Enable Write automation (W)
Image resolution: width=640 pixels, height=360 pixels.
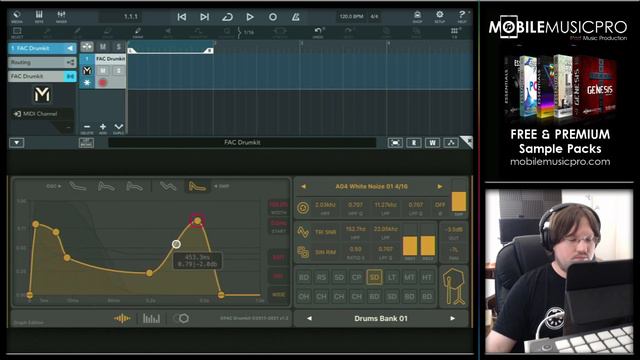click(x=432, y=142)
